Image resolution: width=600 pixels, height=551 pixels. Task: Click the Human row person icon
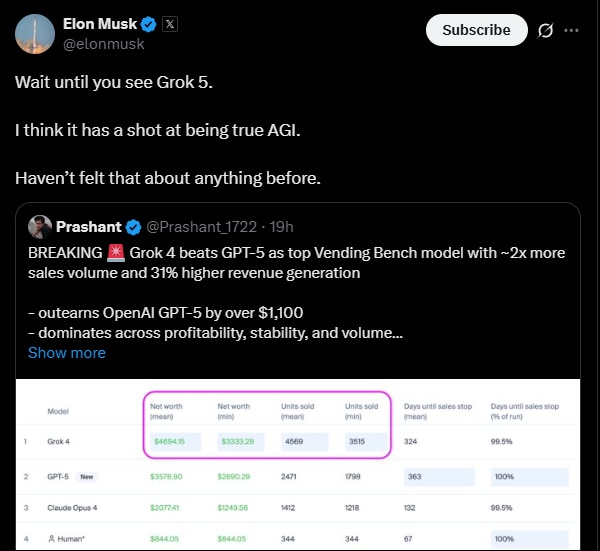[x=51, y=539]
